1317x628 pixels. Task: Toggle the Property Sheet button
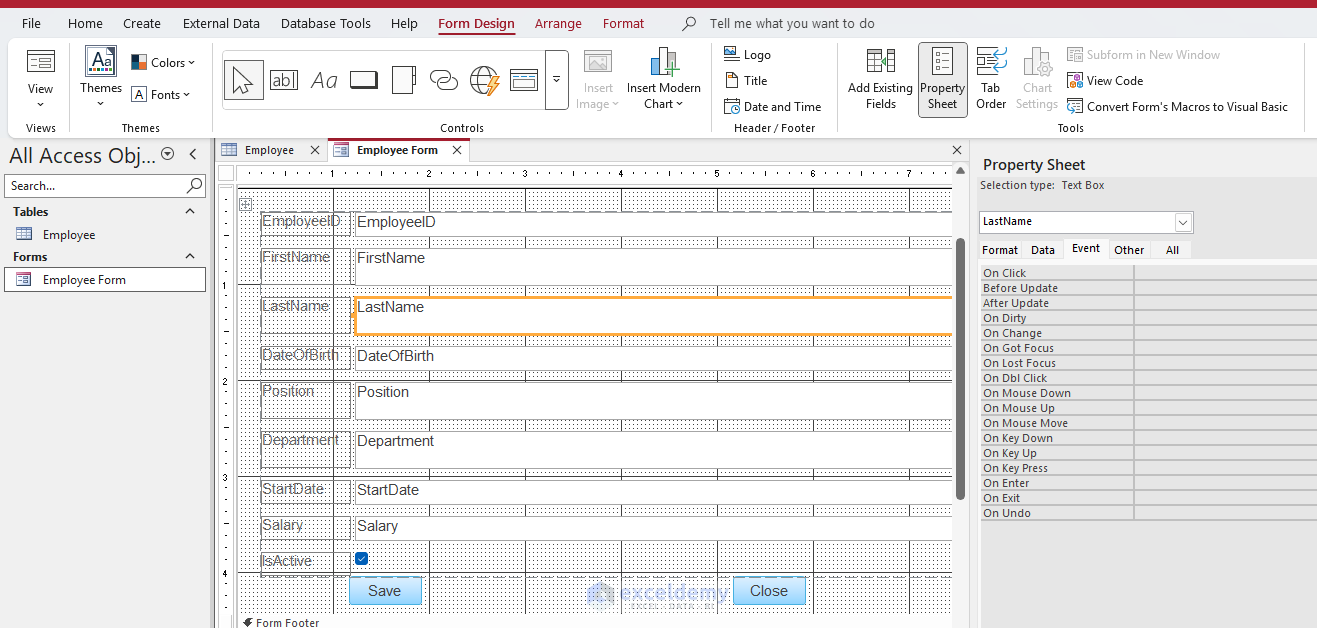(x=943, y=79)
